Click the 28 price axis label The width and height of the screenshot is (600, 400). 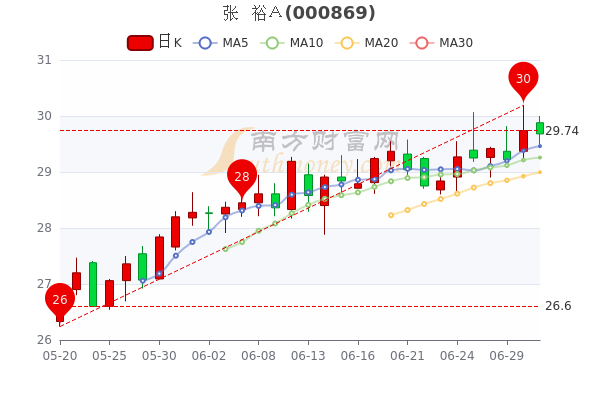[44, 228]
